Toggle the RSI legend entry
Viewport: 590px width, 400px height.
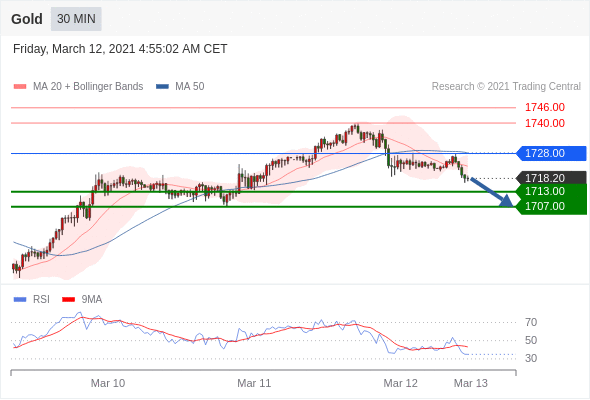click(x=32, y=300)
